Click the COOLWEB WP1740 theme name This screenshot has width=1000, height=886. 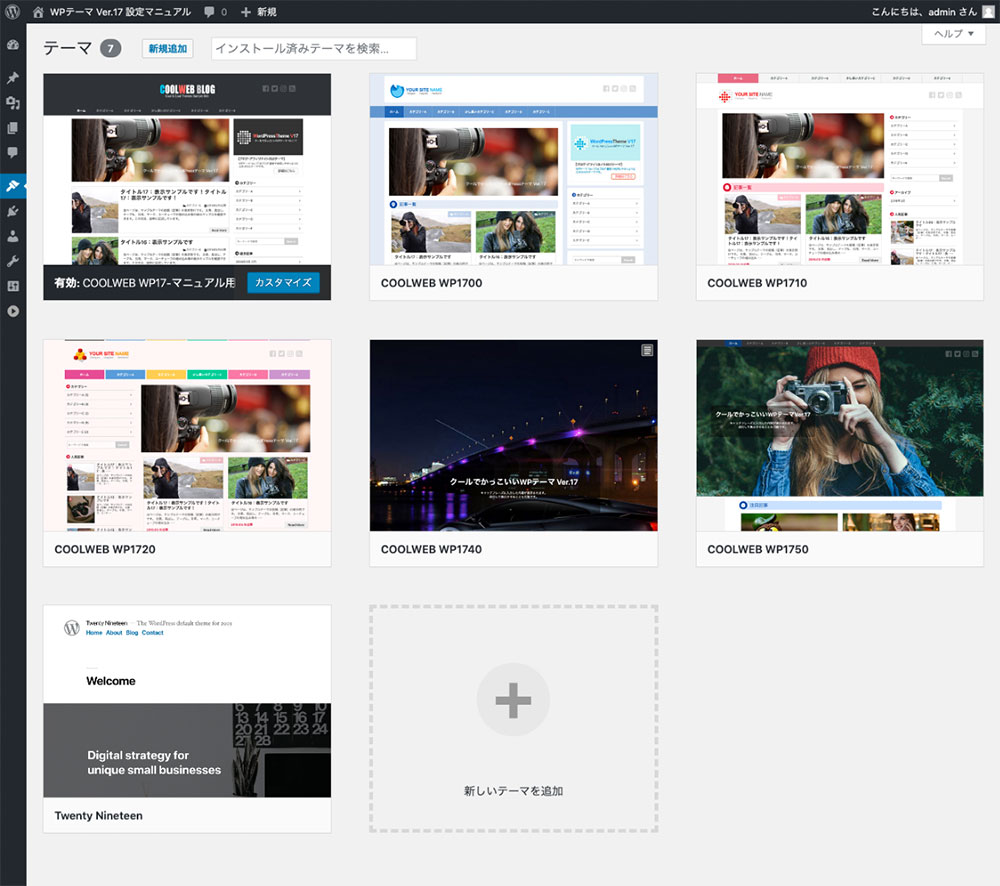(432, 549)
